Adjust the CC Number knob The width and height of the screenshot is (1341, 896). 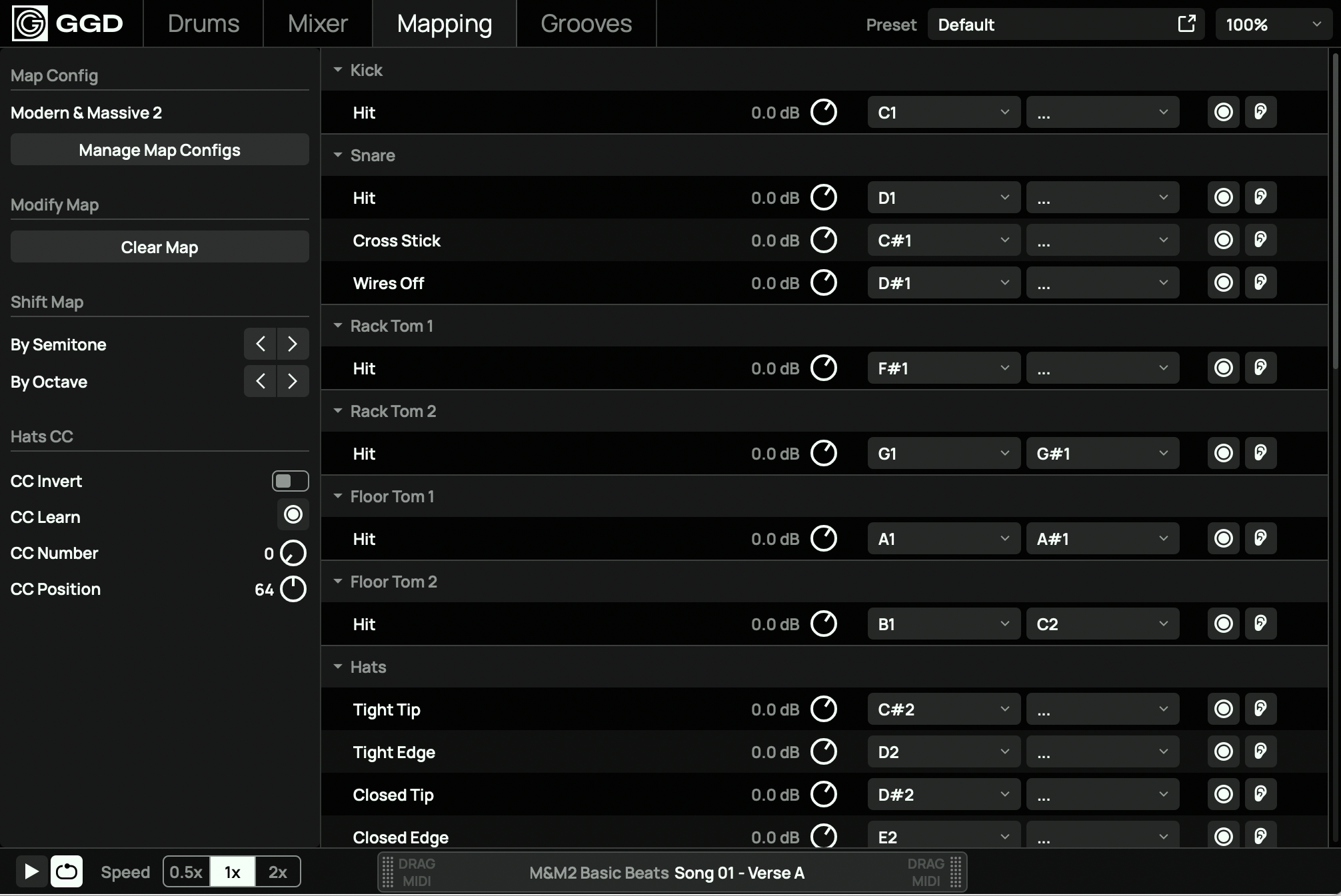[293, 553]
